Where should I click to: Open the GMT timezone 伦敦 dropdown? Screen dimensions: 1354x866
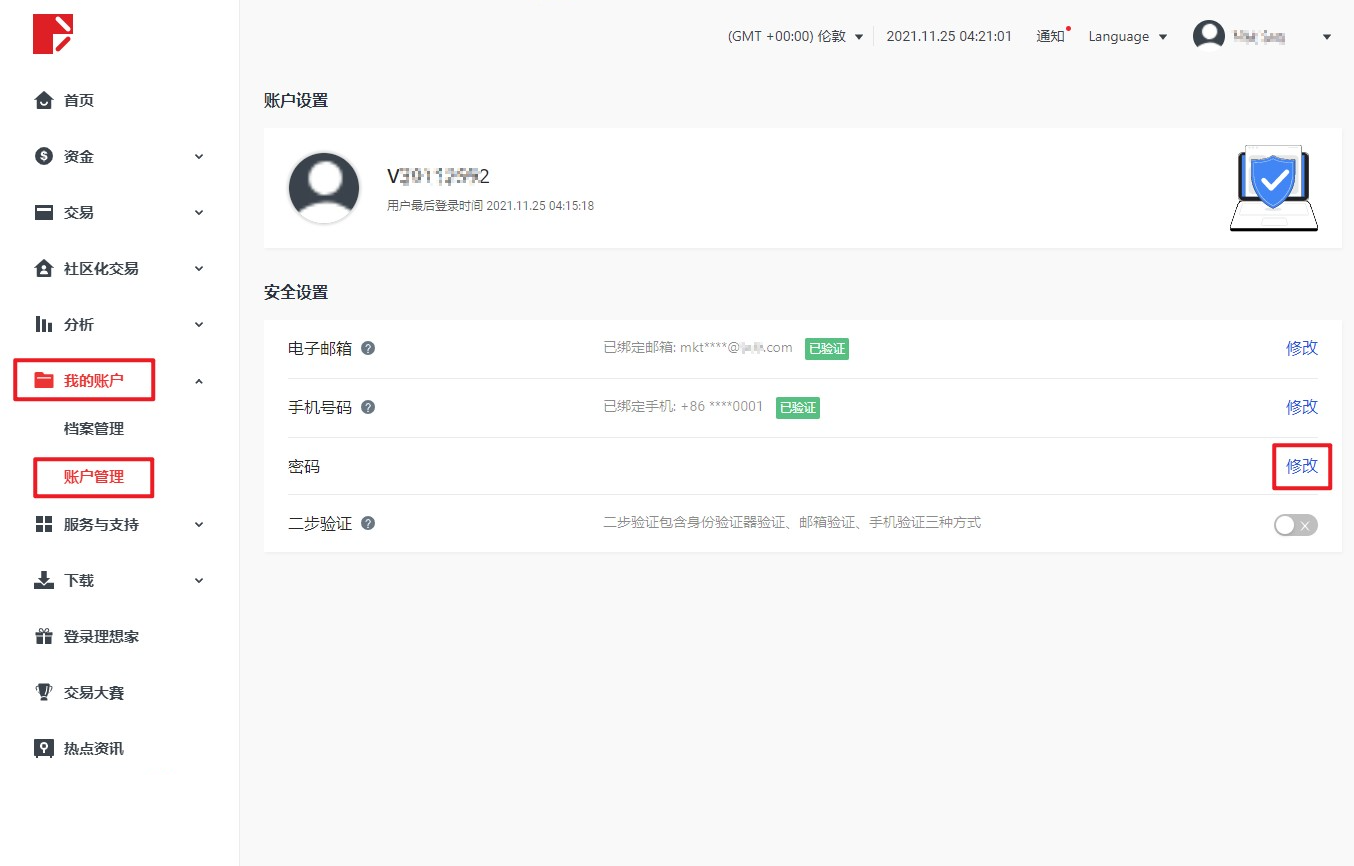coord(795,37)
